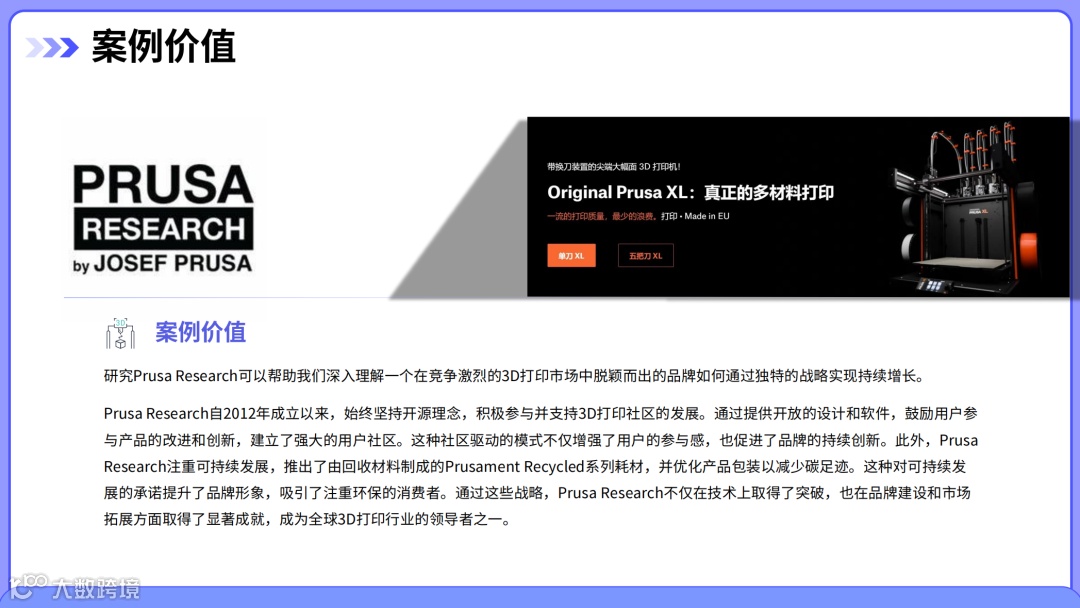1080x608 pixels.
Task: Click the large black slide title 案例价值
Action: coord(164,47)
